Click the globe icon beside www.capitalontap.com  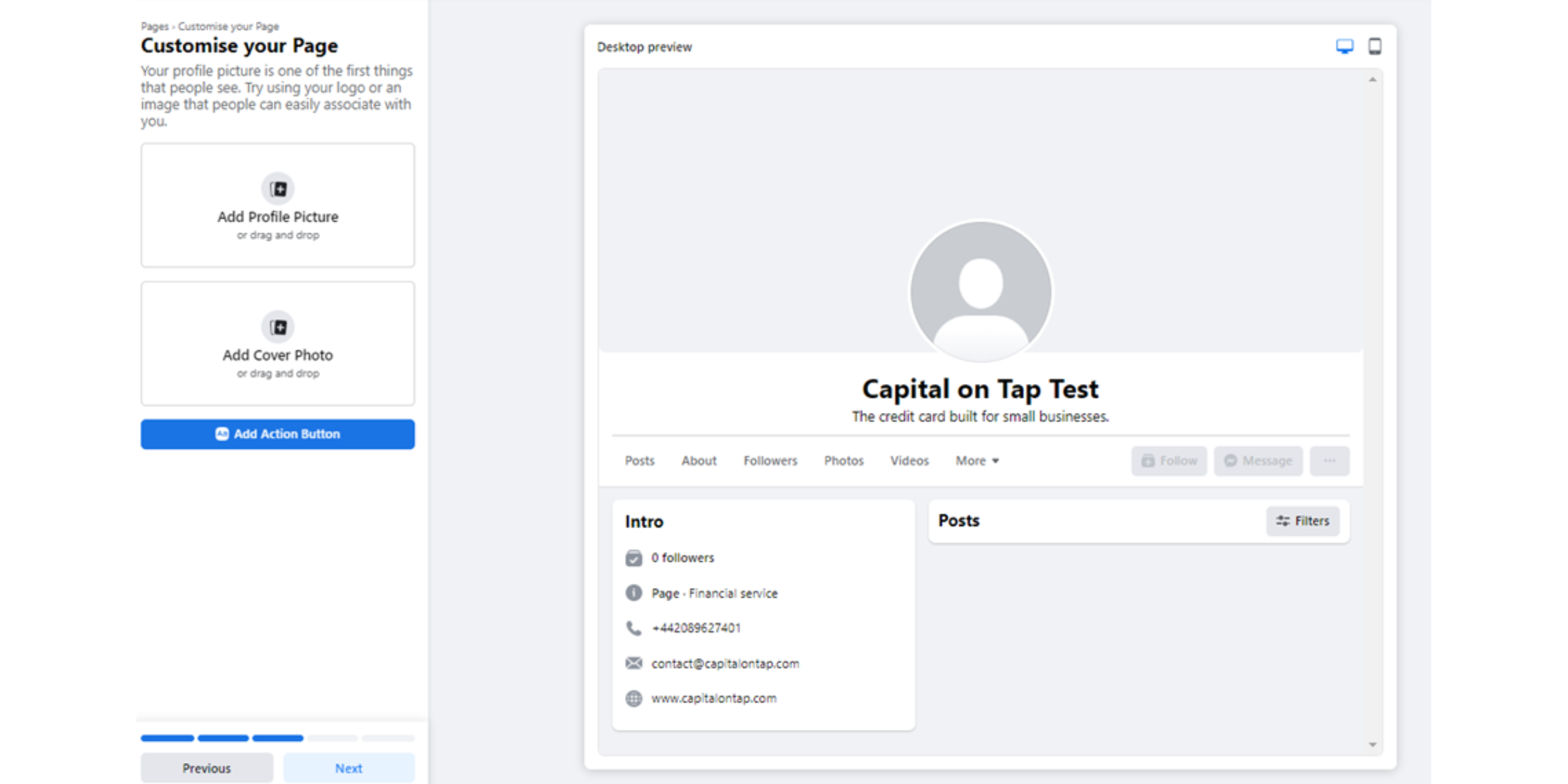click(633, 698)
